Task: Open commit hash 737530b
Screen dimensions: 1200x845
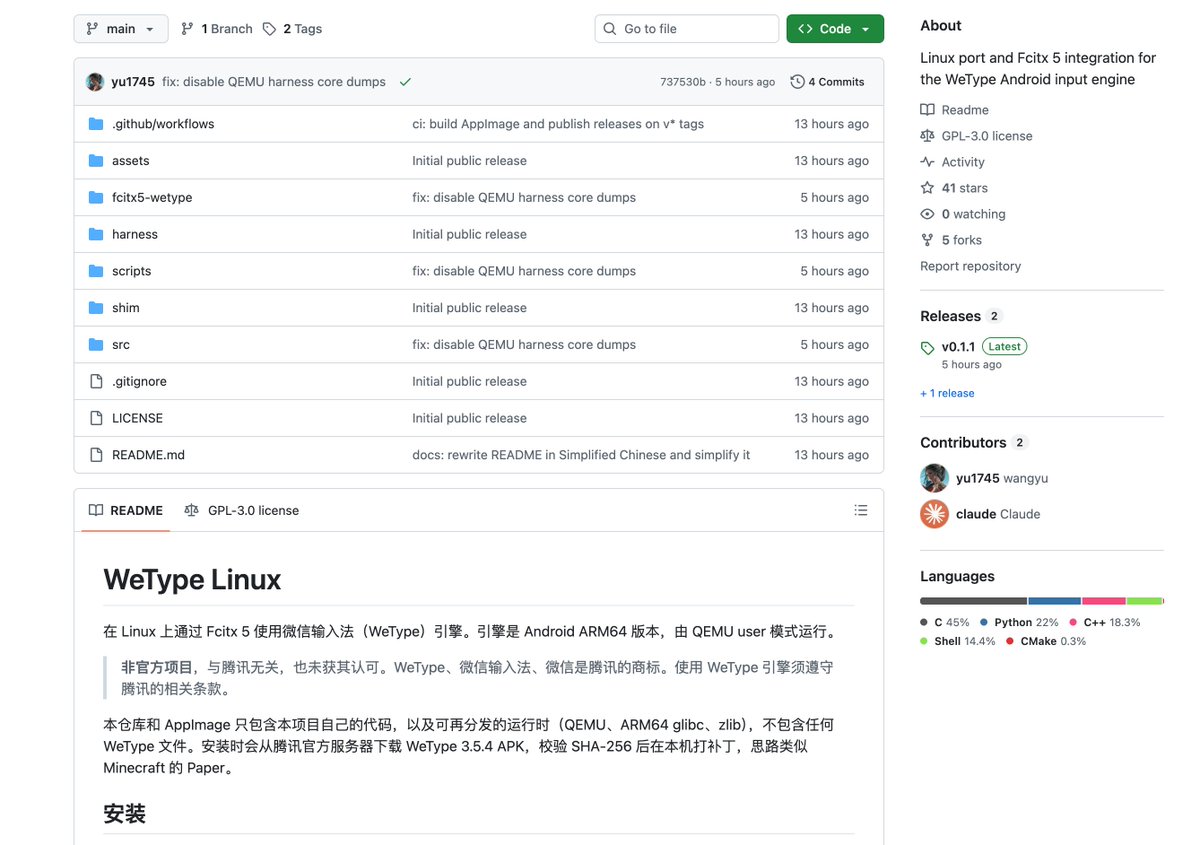Action: click(x=683, y=82)
